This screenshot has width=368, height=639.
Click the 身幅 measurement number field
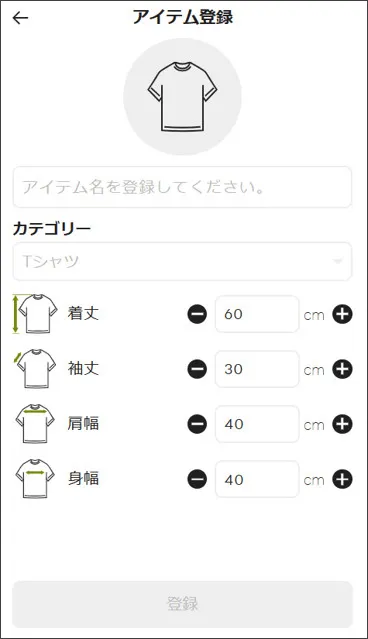point(257,480)
